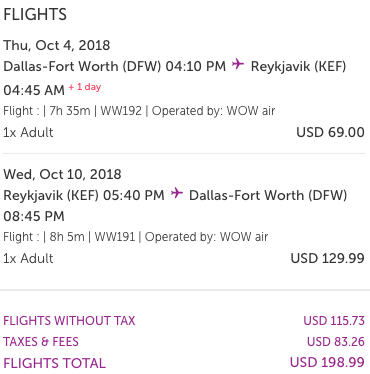Click the USD 69.00 outbound price
The image size is (370, 374).
pos(330,132)
